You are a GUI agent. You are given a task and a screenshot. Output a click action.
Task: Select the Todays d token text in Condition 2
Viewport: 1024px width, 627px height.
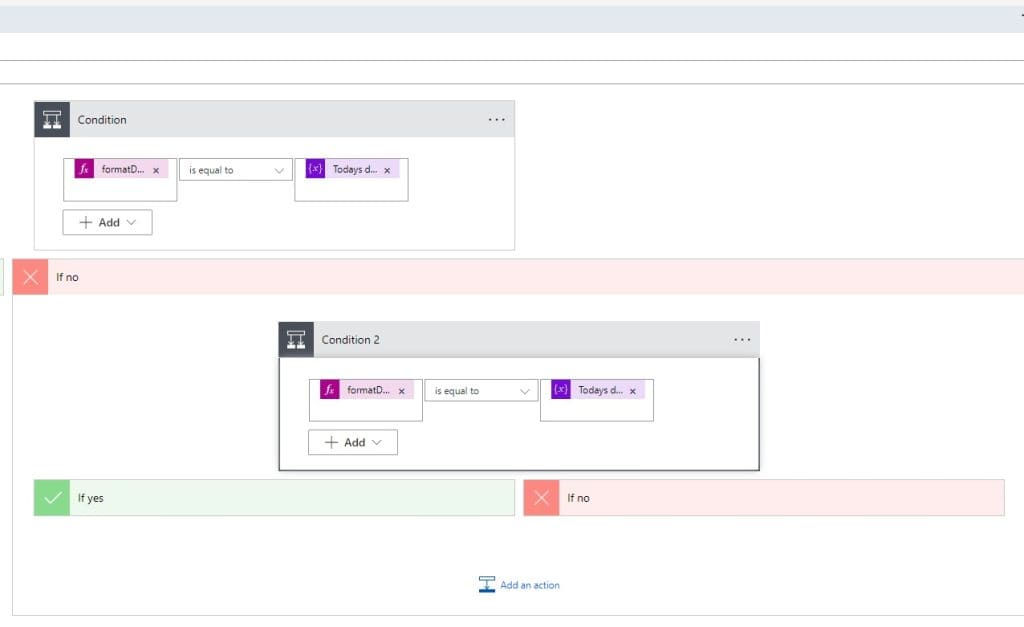[x=600, y=390]
